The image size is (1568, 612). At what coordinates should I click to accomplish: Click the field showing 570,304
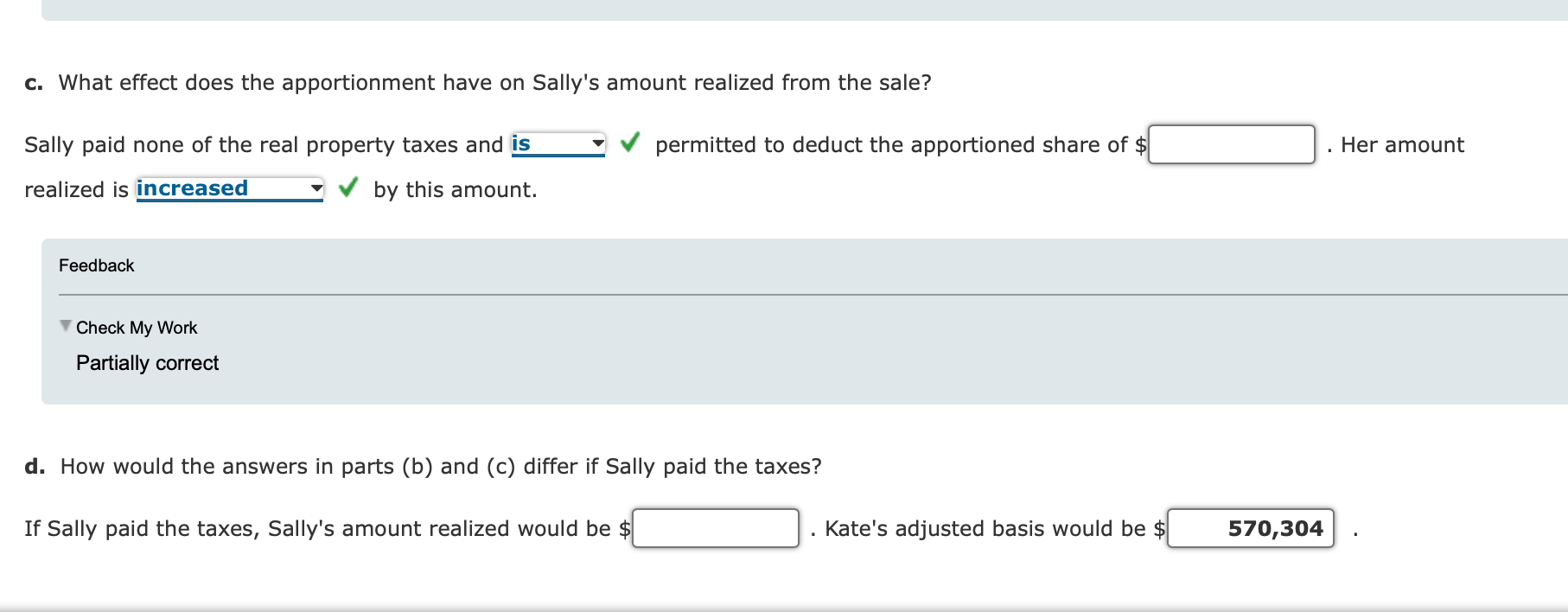click(x=1251, y=527)
